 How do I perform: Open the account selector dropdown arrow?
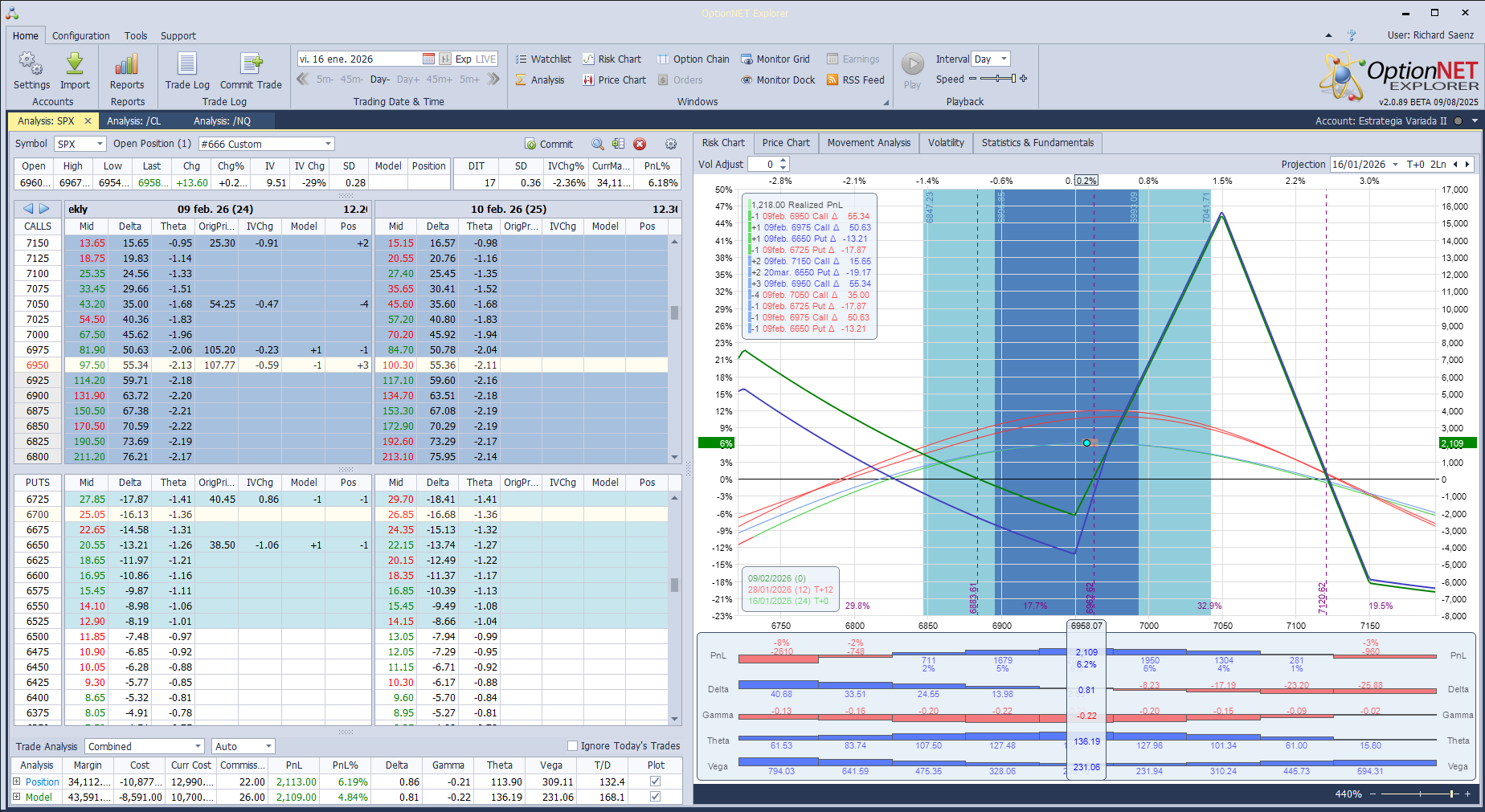pyautogui.click(x=1475, y=121)
